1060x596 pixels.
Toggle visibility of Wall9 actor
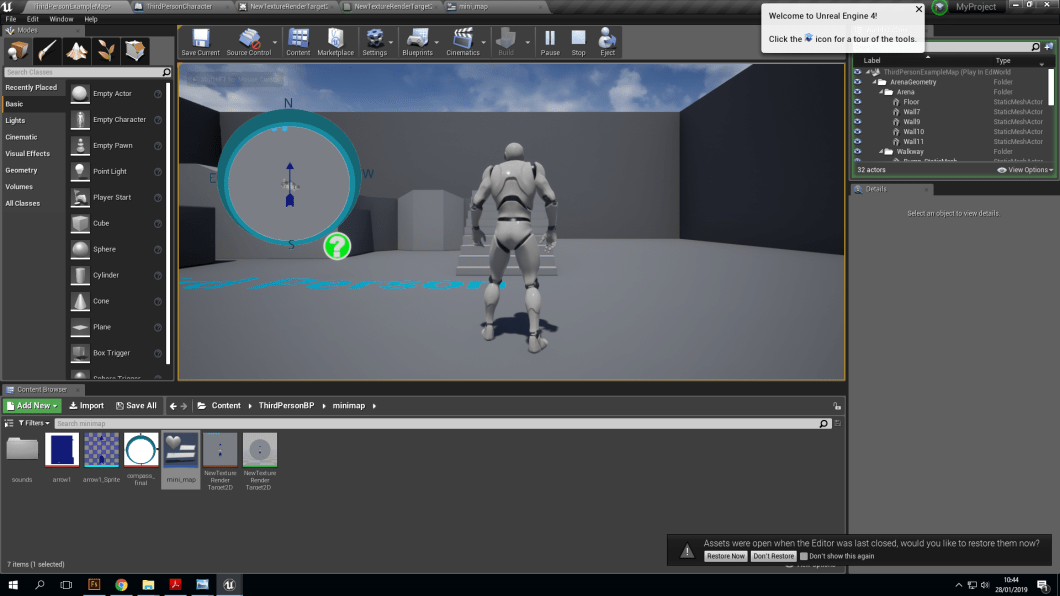click(x=857, y=121)
